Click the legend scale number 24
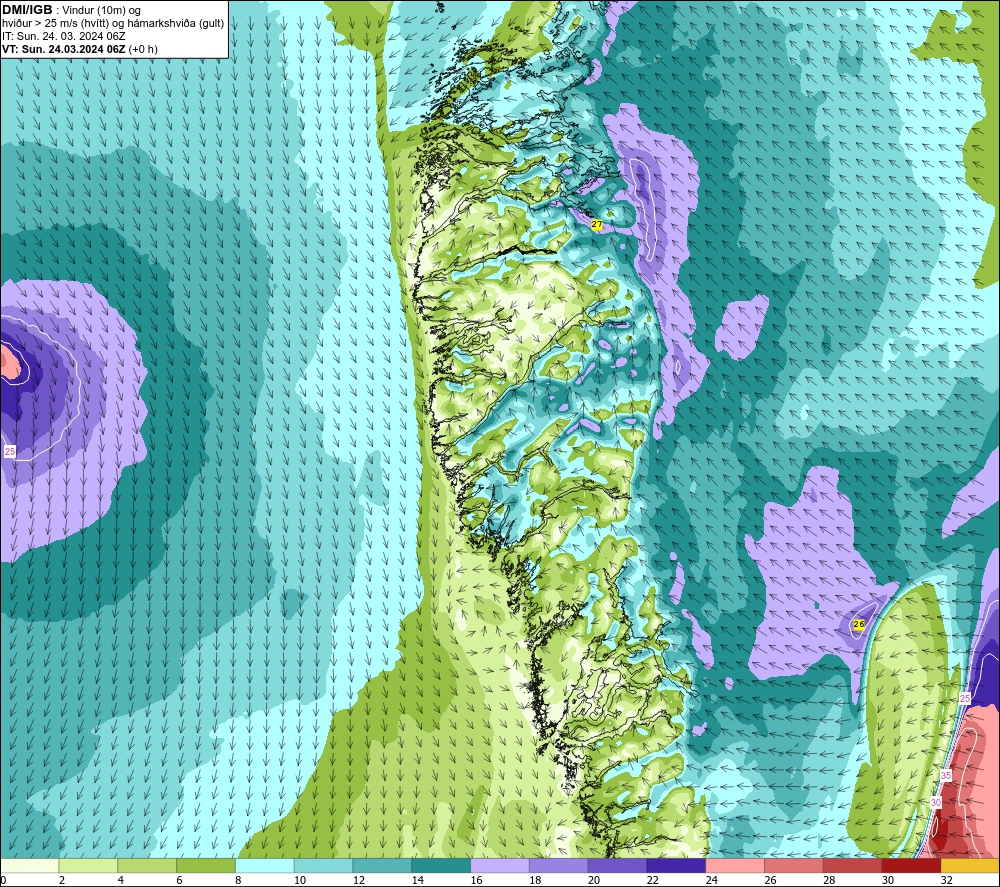Image resolution: width=1000 pixels, height=887 pixels. [711, 880]
